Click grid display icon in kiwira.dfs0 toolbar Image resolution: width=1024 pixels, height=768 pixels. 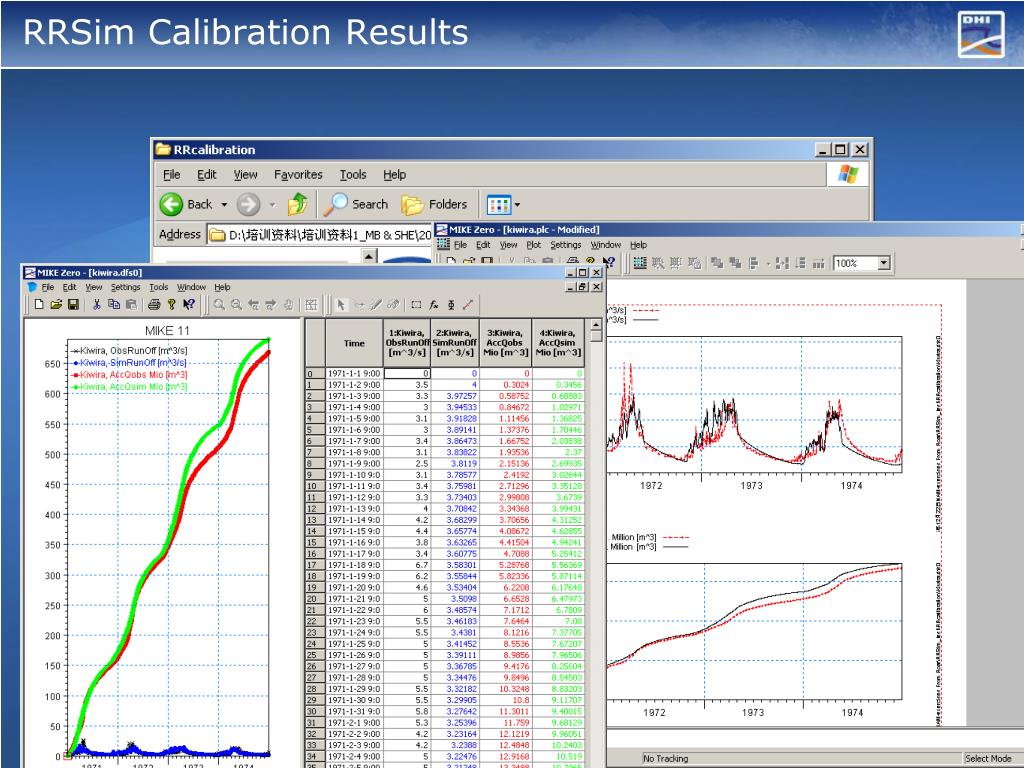tap(312, 304)
